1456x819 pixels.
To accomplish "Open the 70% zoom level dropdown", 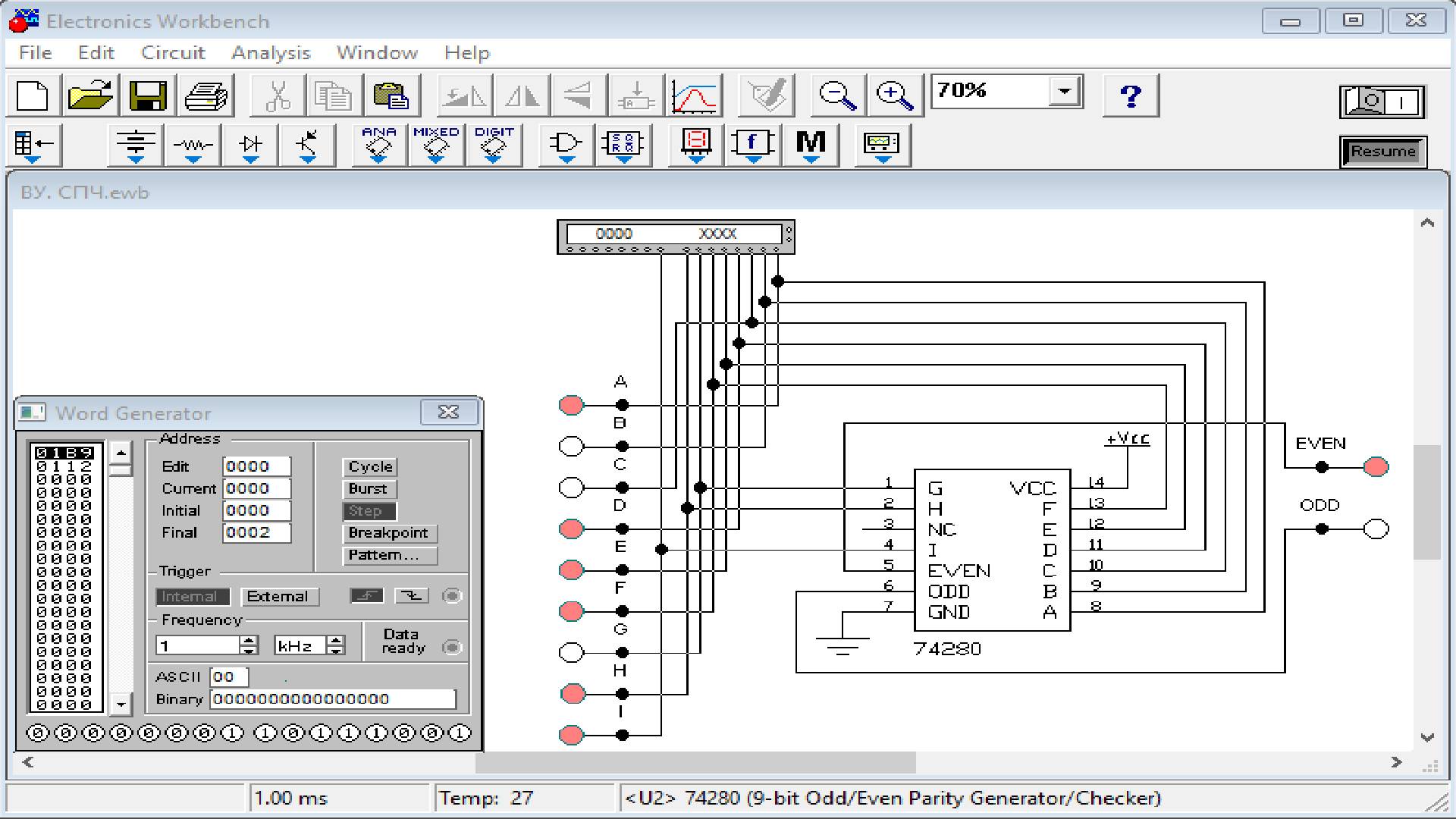I will point(1064,92).
